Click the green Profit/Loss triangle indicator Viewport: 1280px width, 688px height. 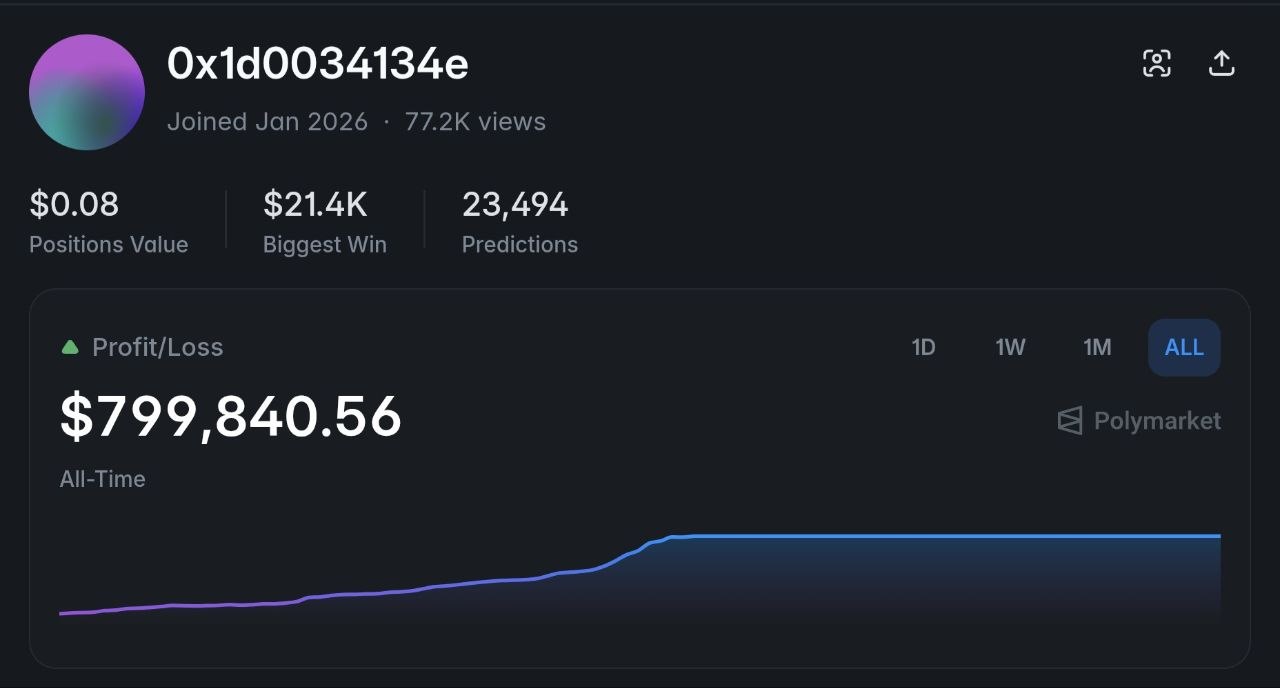pos(69,347)
